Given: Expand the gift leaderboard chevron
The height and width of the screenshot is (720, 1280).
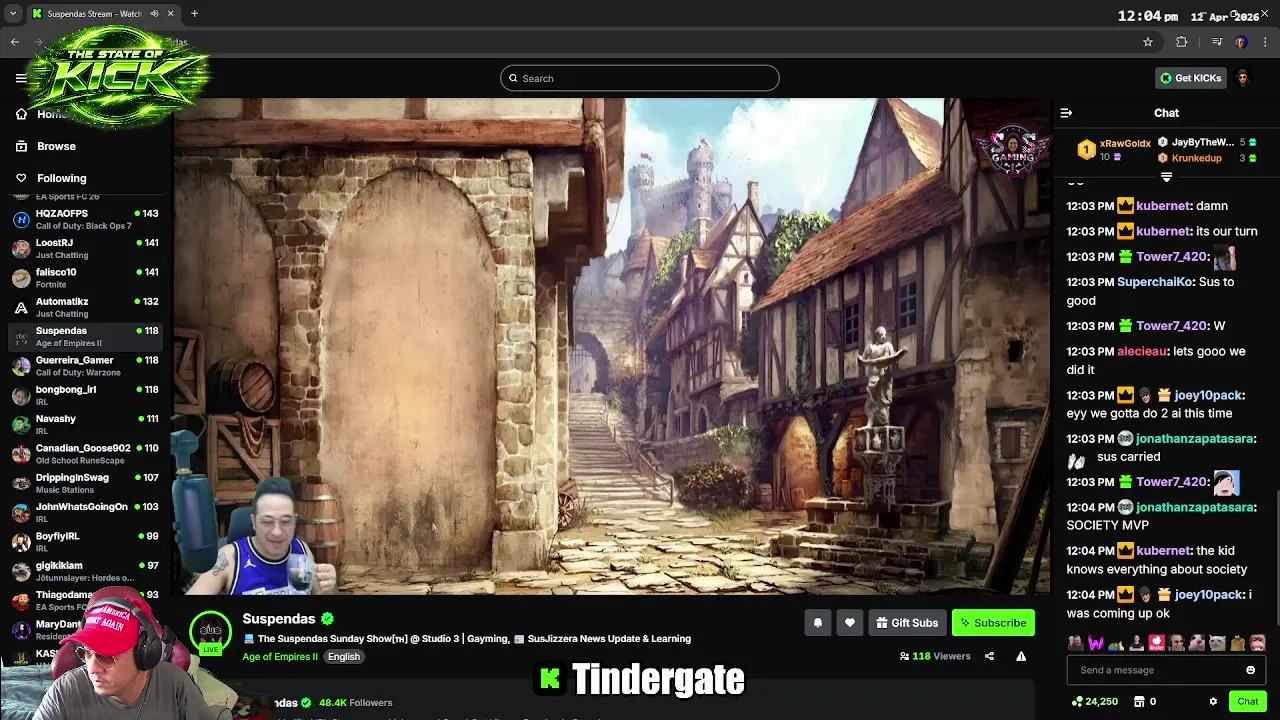Looking at the screenshot, I should (1166, 177).
